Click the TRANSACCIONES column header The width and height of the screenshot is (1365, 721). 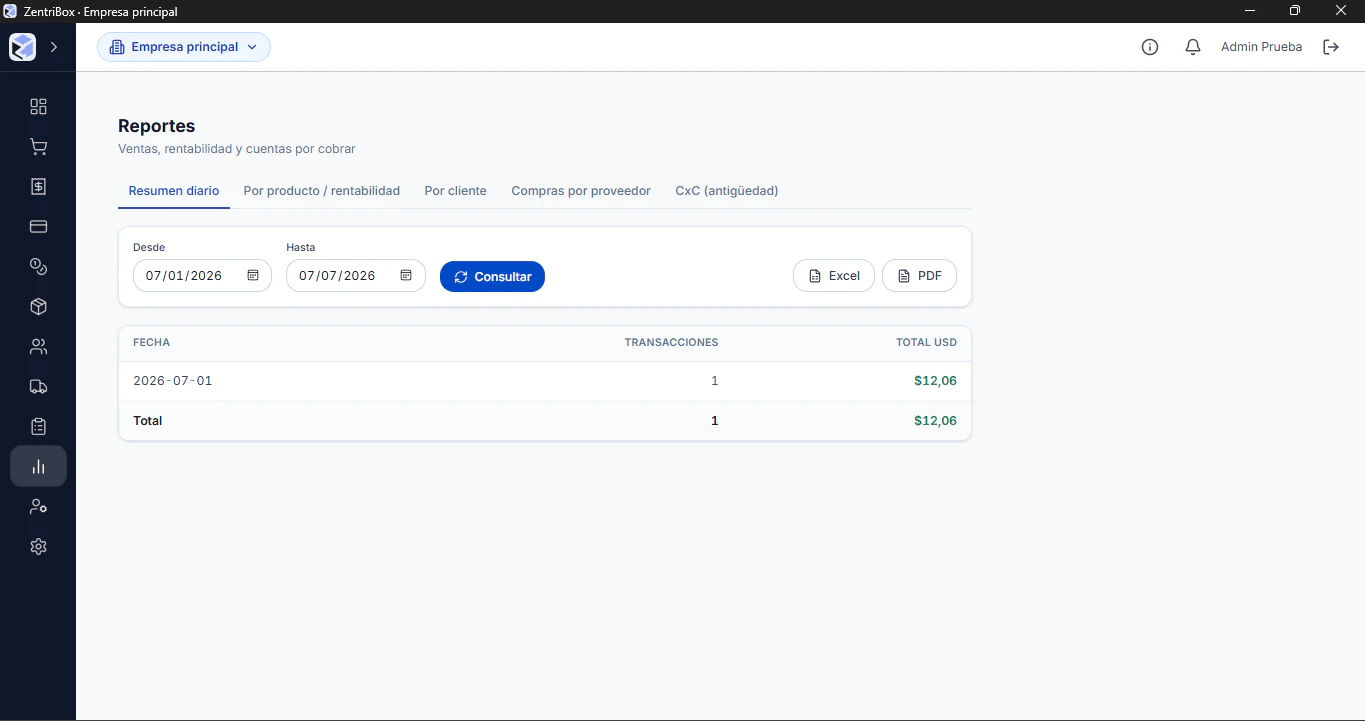click(x=671, y=342)
